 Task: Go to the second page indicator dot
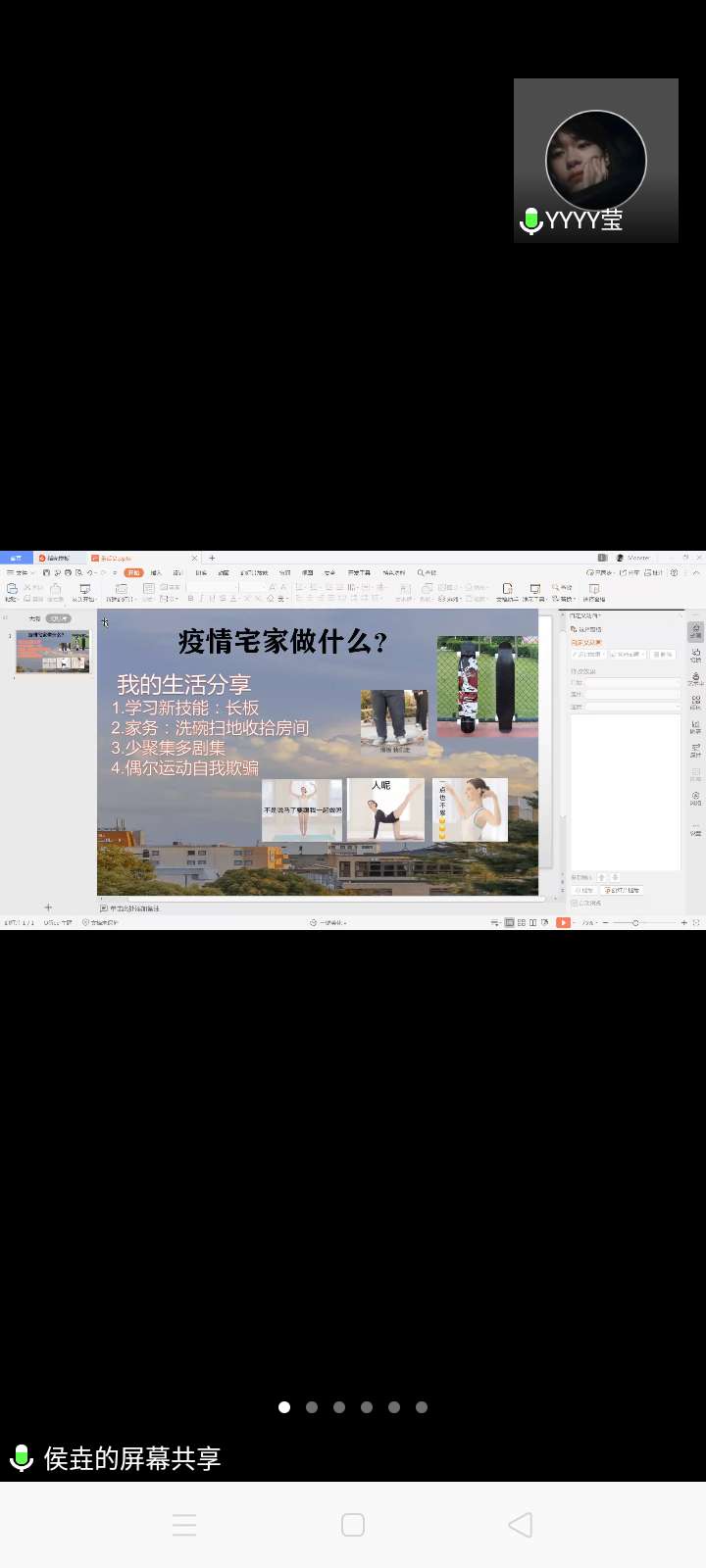pos(312,1407)
